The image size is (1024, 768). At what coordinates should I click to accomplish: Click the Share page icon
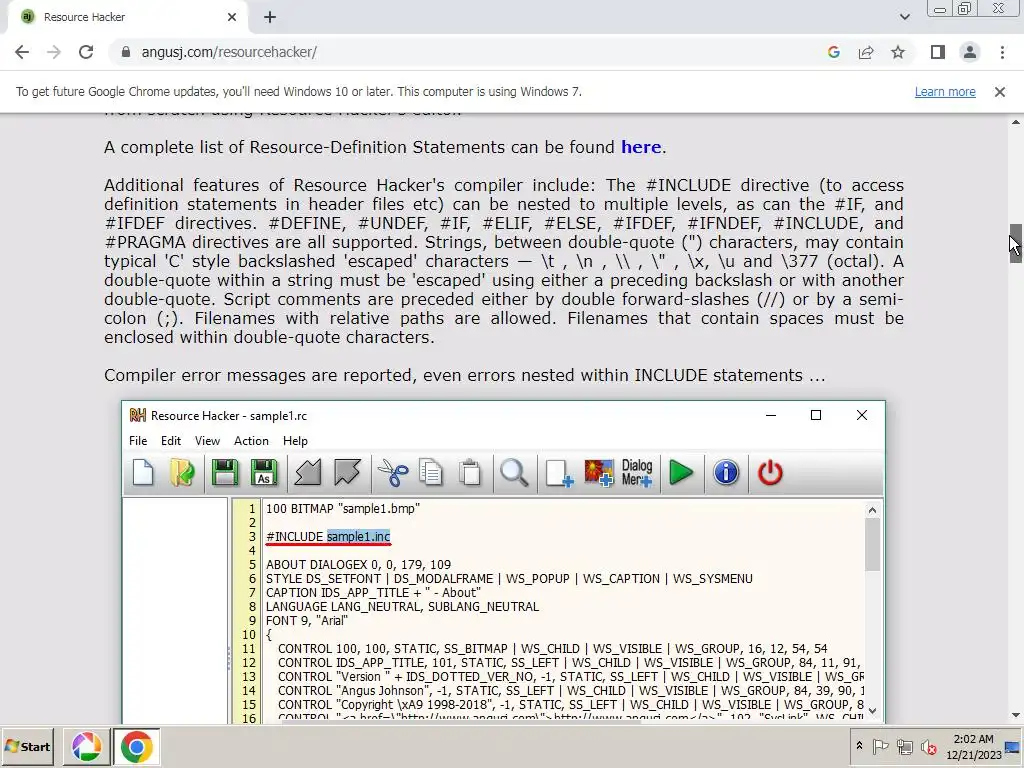pyautogui.click(x=866, y=52)
